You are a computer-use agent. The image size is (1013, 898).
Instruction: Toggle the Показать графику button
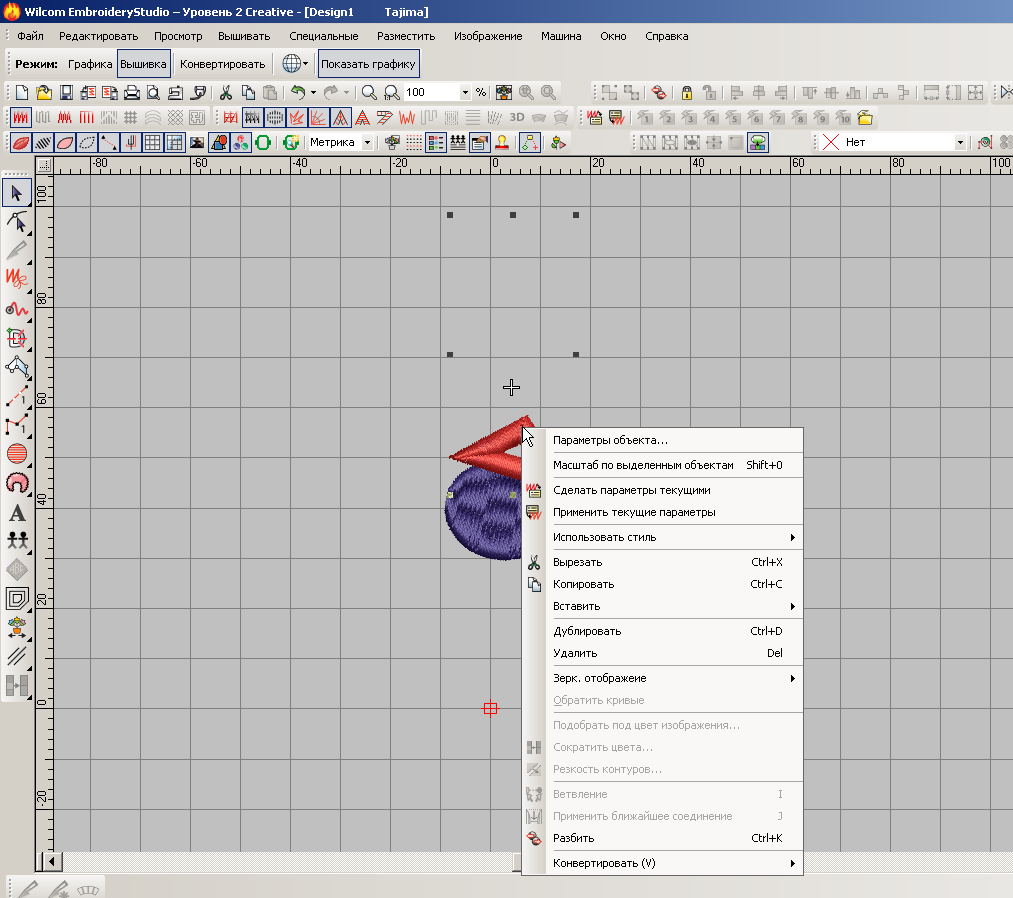click(368, 64)
